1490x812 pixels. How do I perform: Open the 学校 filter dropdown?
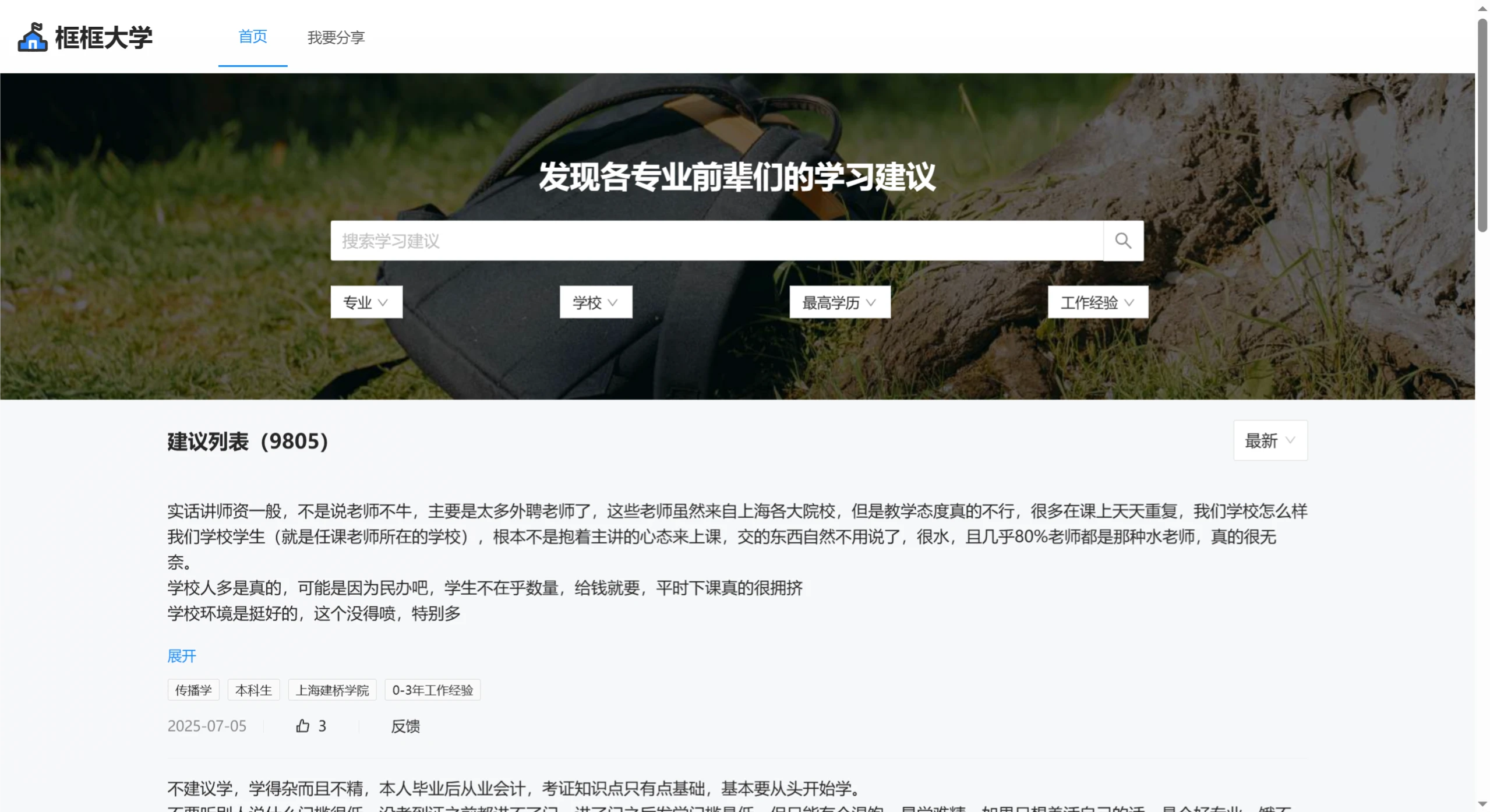pyautogui.click(x=595, y=302)
